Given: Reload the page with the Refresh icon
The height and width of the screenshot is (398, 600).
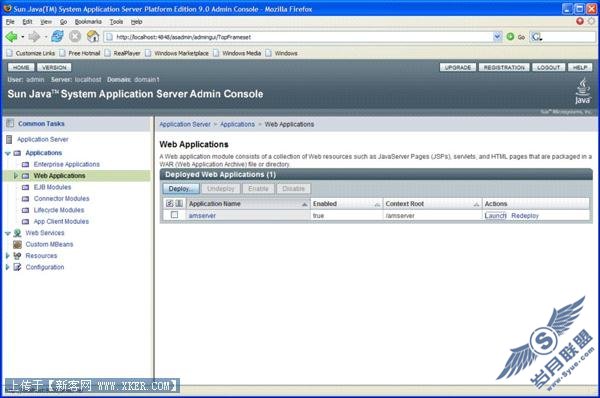Looking at the screenshot, I should click(x=57, y=37).
